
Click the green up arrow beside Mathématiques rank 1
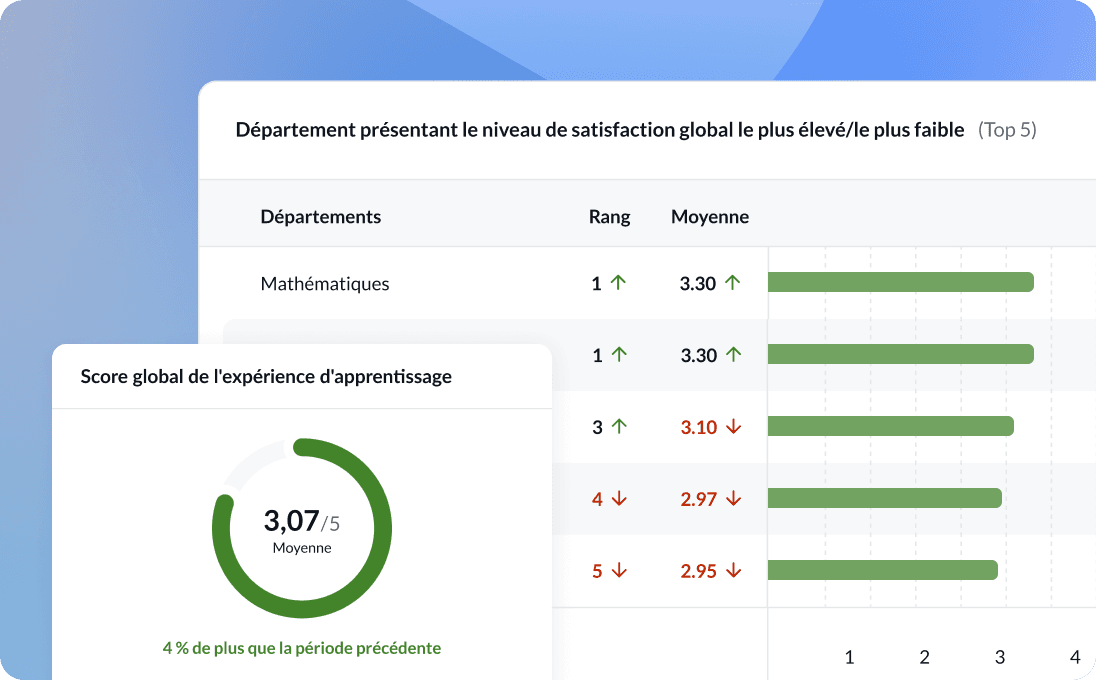pos(618,282)
